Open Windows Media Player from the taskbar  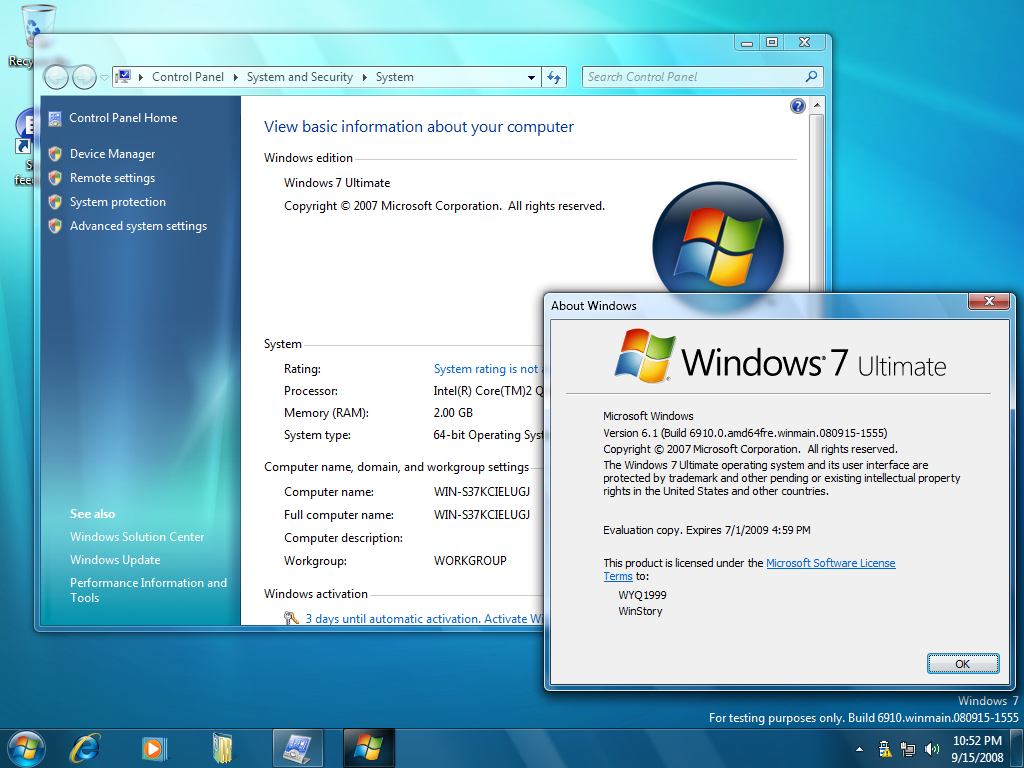pyautogui.click(x=154, y=747)
